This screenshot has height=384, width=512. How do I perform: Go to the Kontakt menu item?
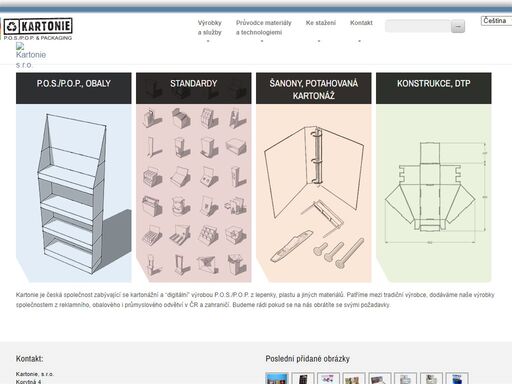[x=361, y=23]
